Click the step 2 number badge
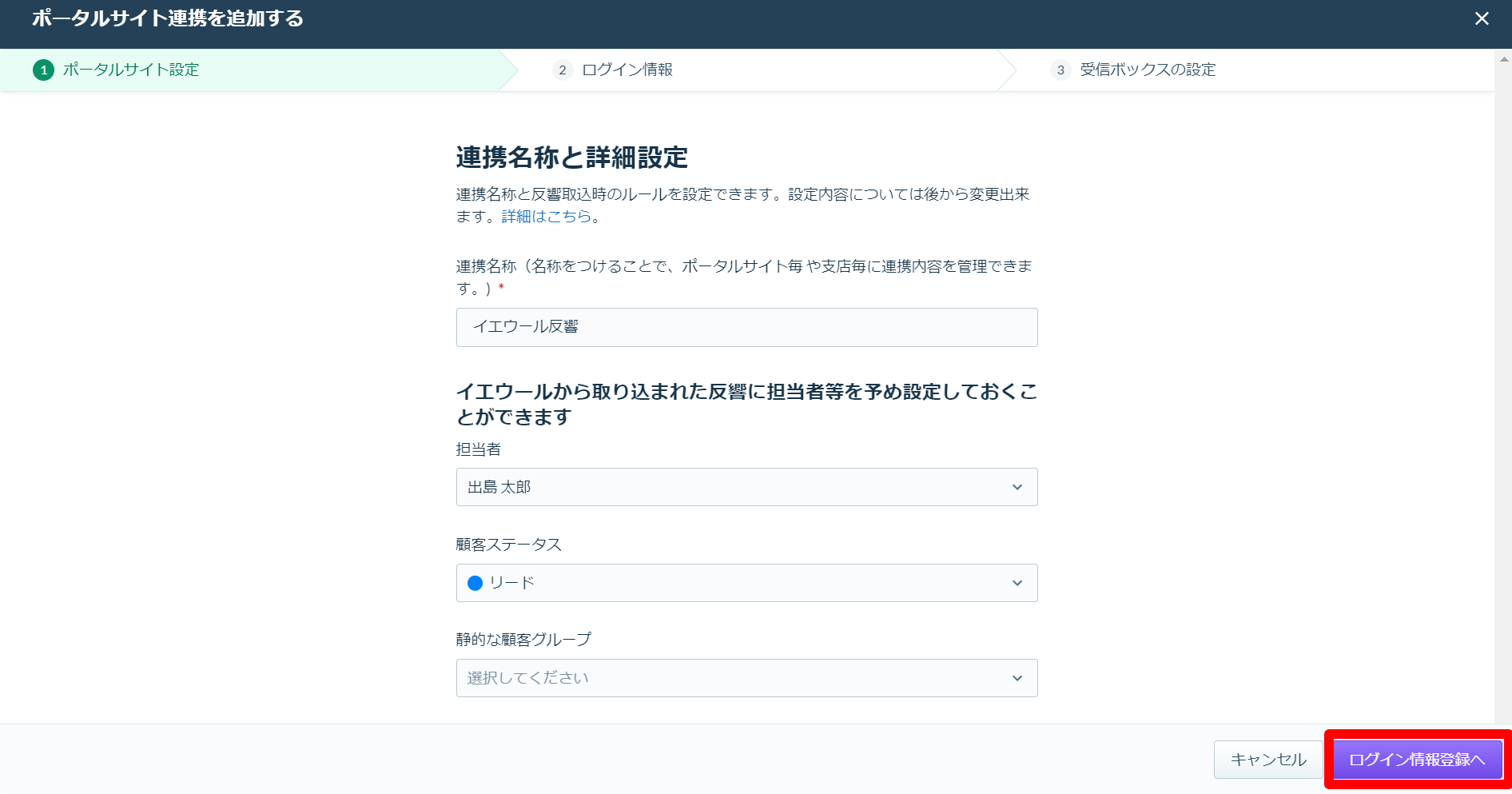 tap(563, 70)
